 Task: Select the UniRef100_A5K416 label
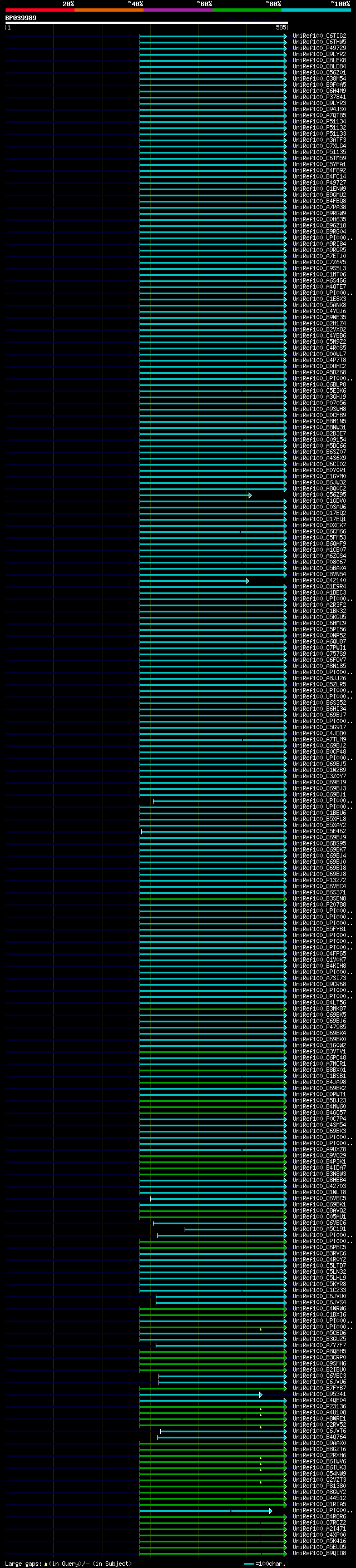coord(319,1541)
